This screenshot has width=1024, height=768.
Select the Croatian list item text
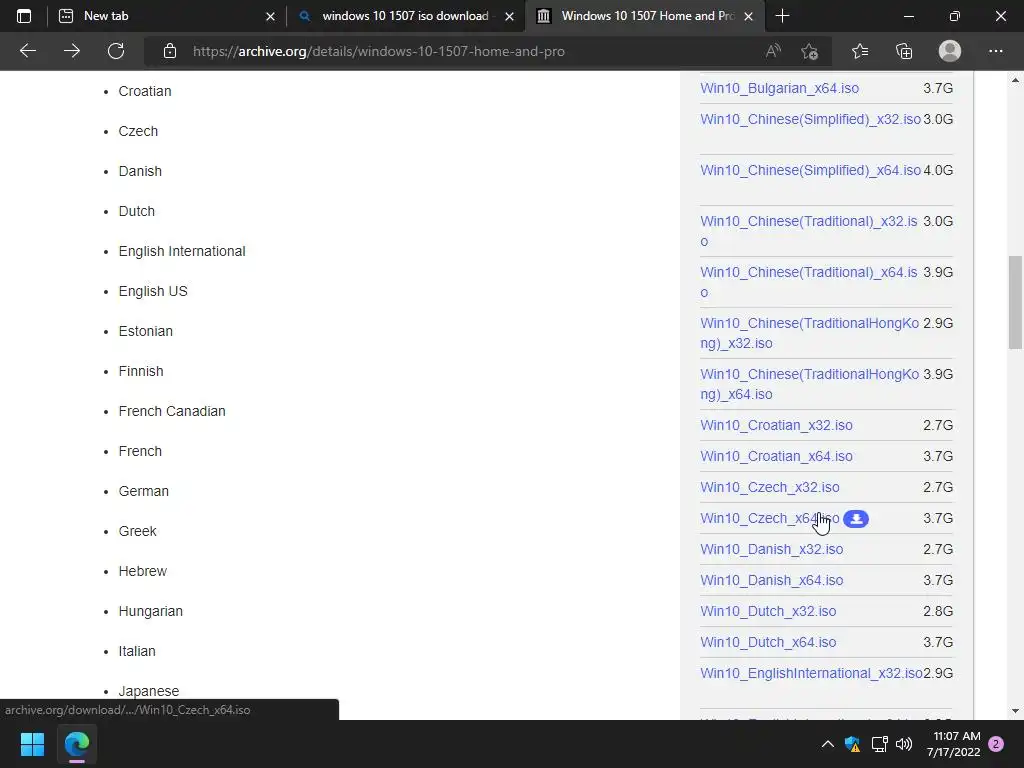[145, 91]
